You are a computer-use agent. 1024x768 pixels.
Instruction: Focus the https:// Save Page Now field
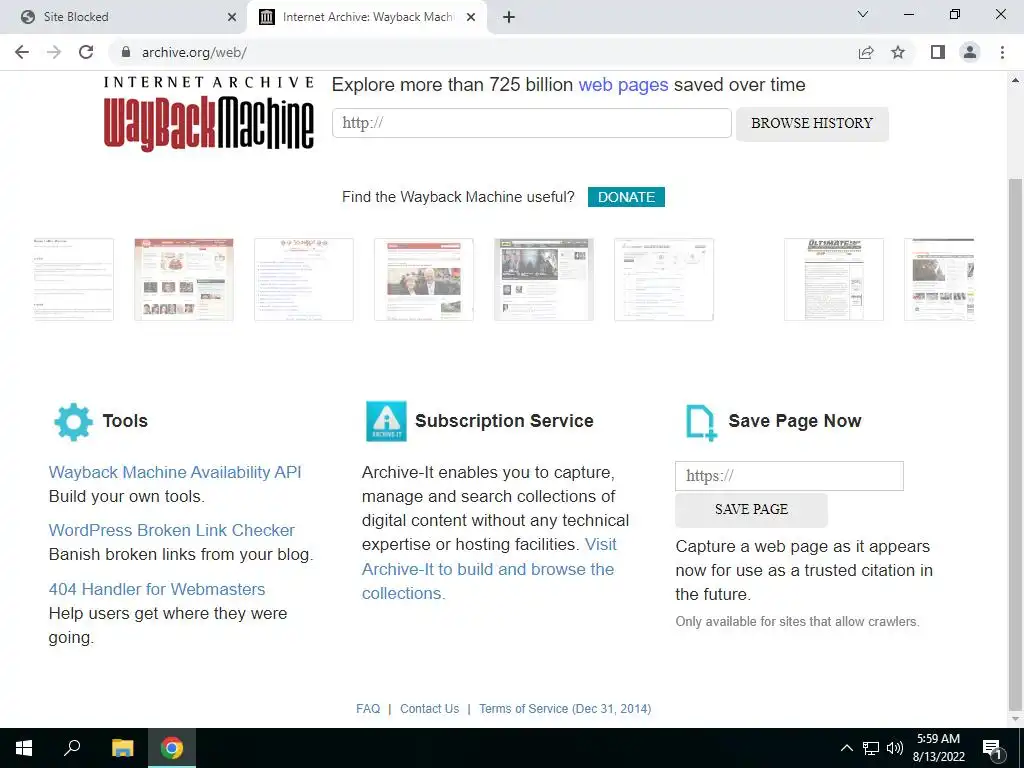[x=789, y=475]
